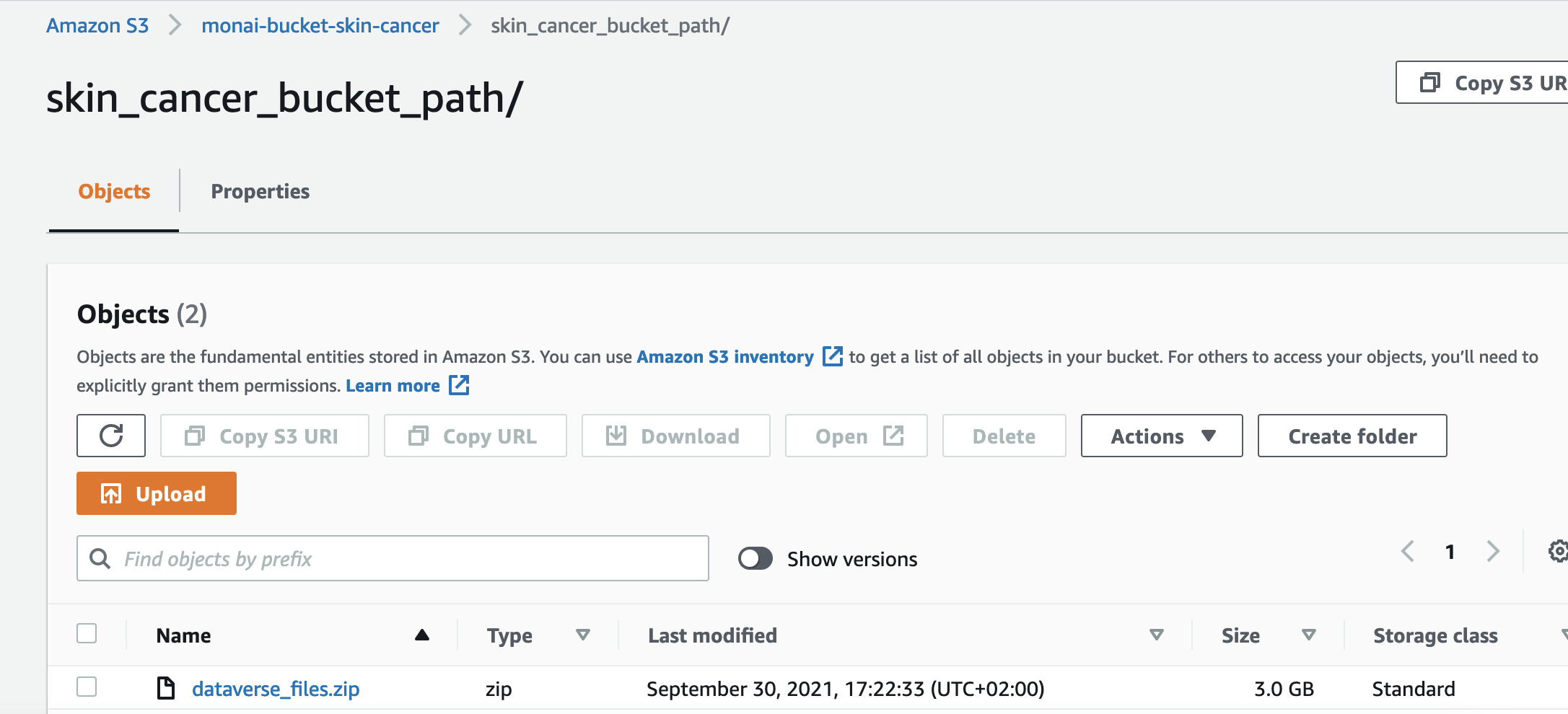Click the Download button

(x=676, y=436)
